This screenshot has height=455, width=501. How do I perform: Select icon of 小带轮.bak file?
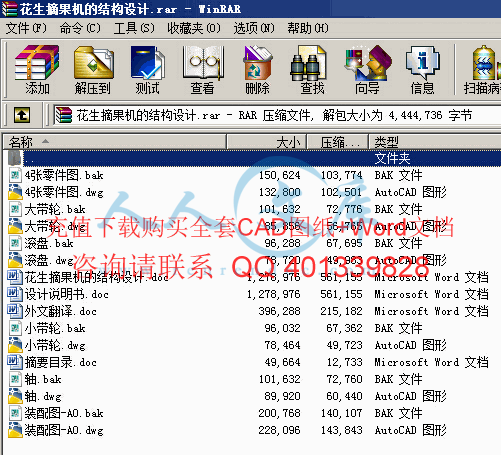15,328
